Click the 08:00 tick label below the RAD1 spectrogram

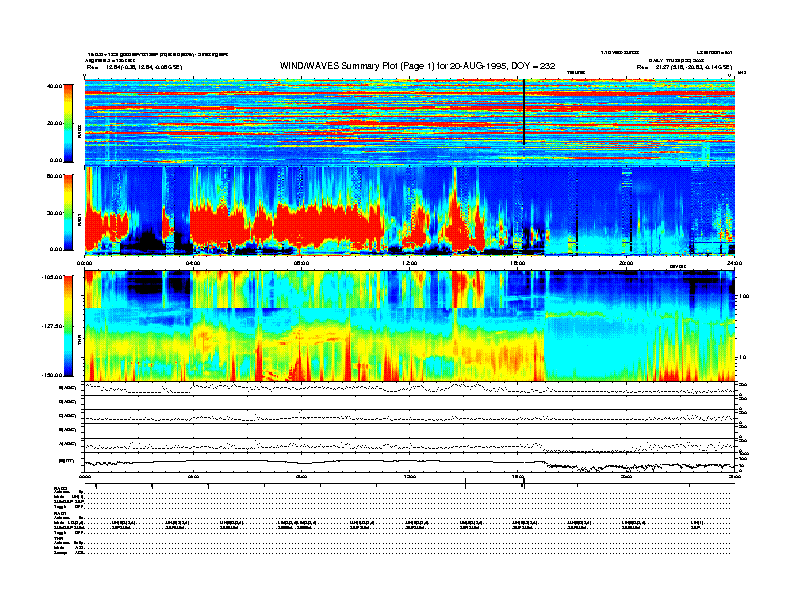click(301, 263)
